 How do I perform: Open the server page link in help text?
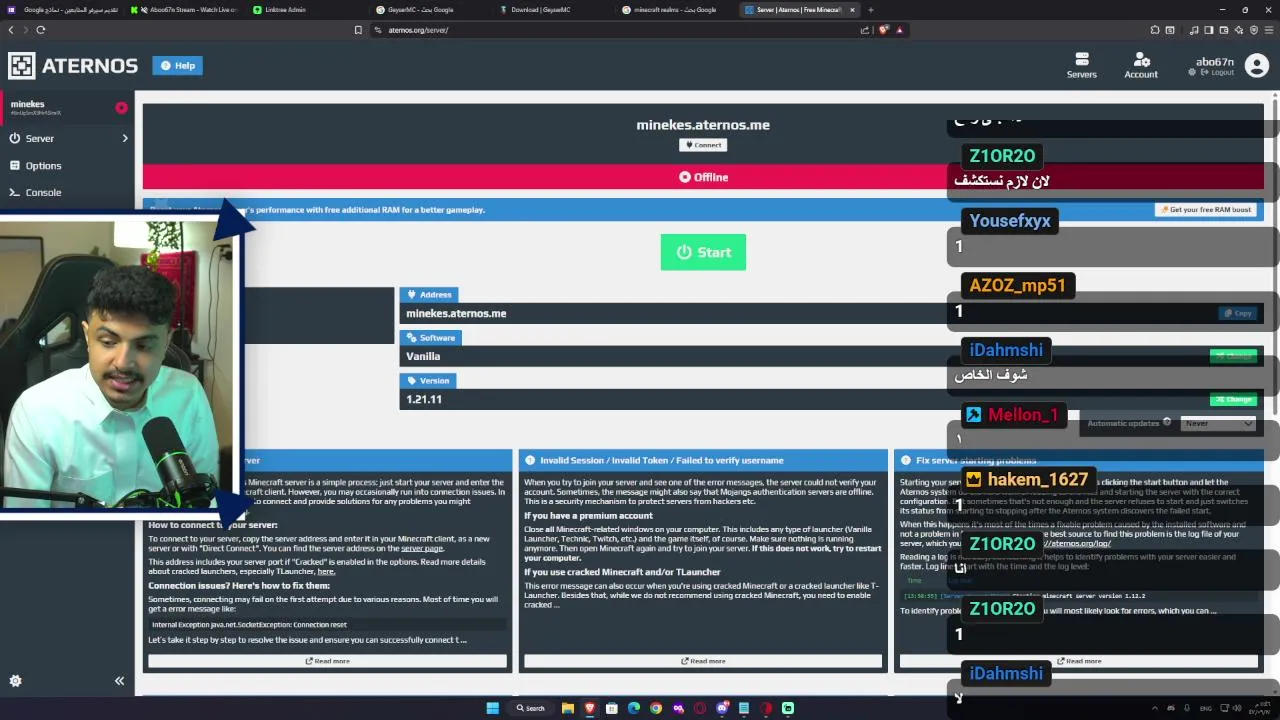click(x=422, y=548)
